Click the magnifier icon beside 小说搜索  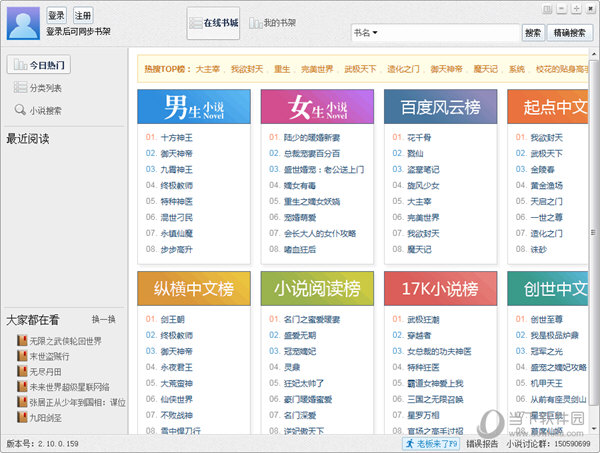pyautogui.click(x=20, y=110)
